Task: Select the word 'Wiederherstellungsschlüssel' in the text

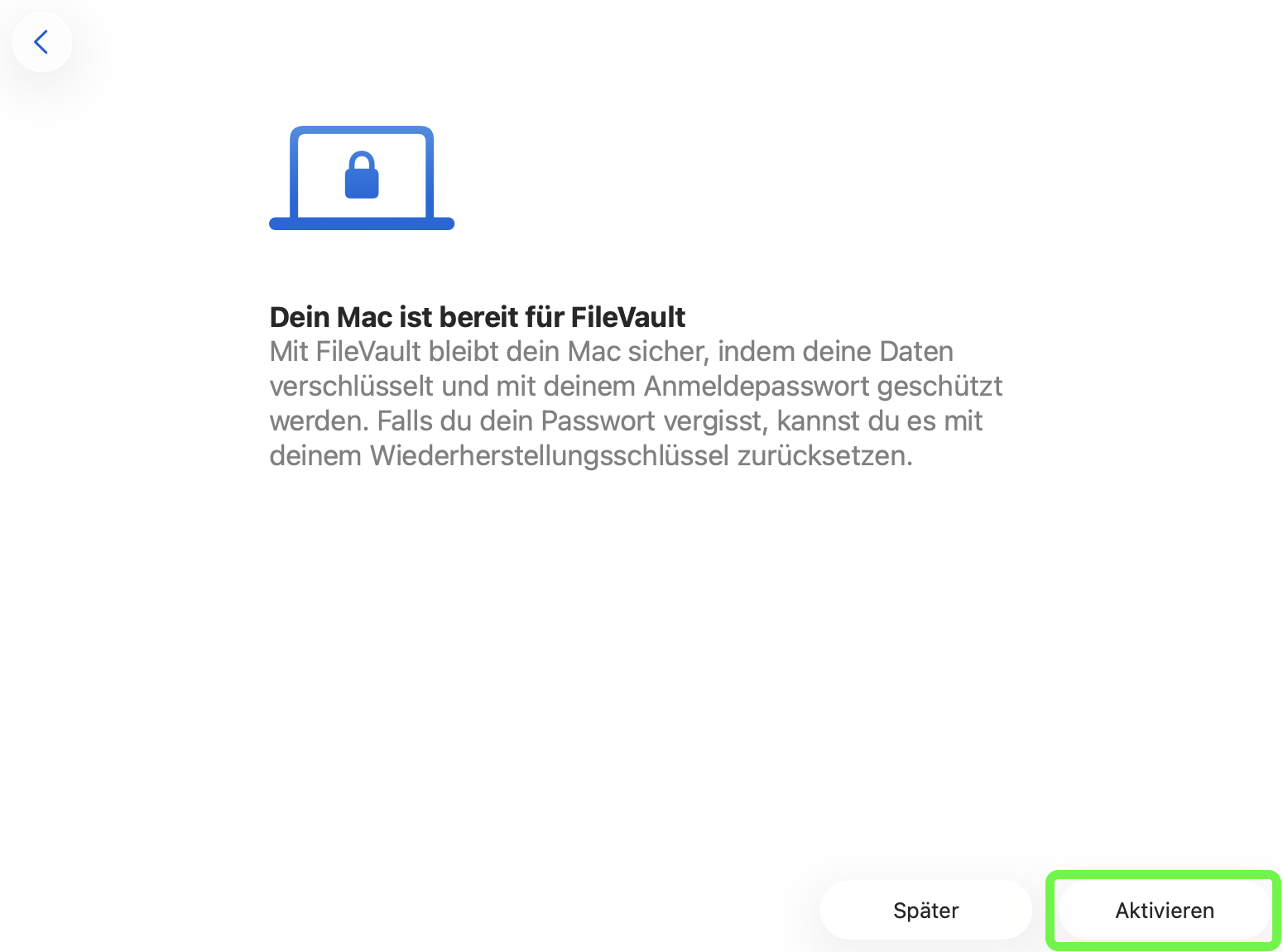Action: pyautogui.click(x=550, y=456)
